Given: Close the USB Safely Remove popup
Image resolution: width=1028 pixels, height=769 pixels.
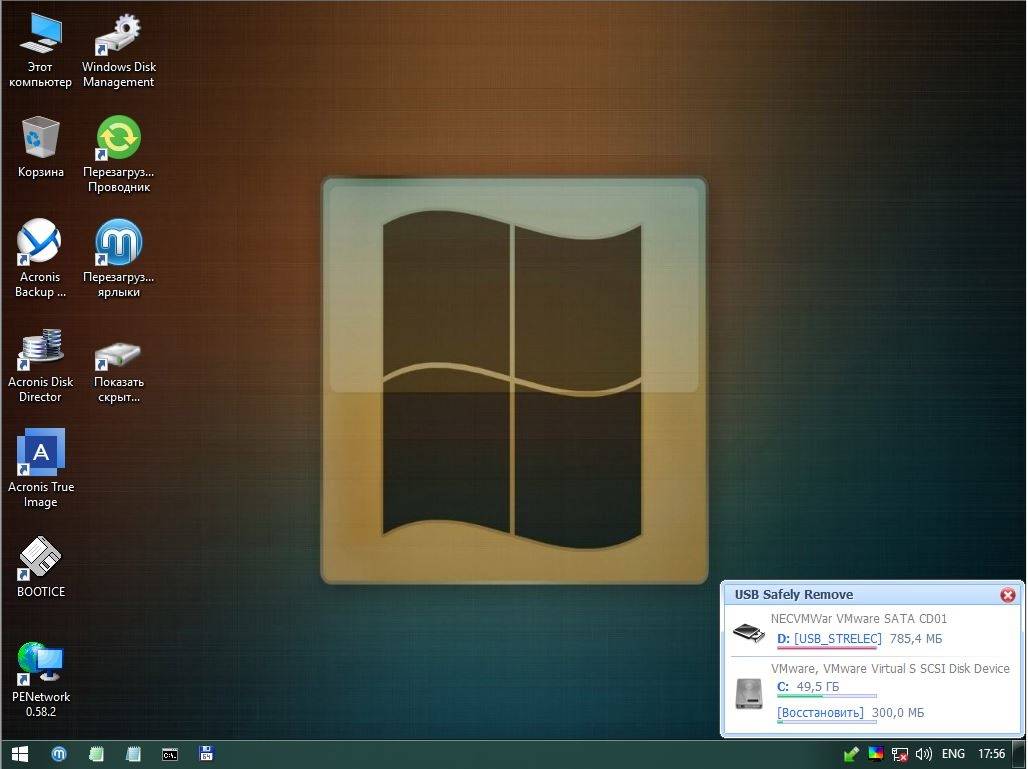Looking at the screenshot, I should [1008, 595].
